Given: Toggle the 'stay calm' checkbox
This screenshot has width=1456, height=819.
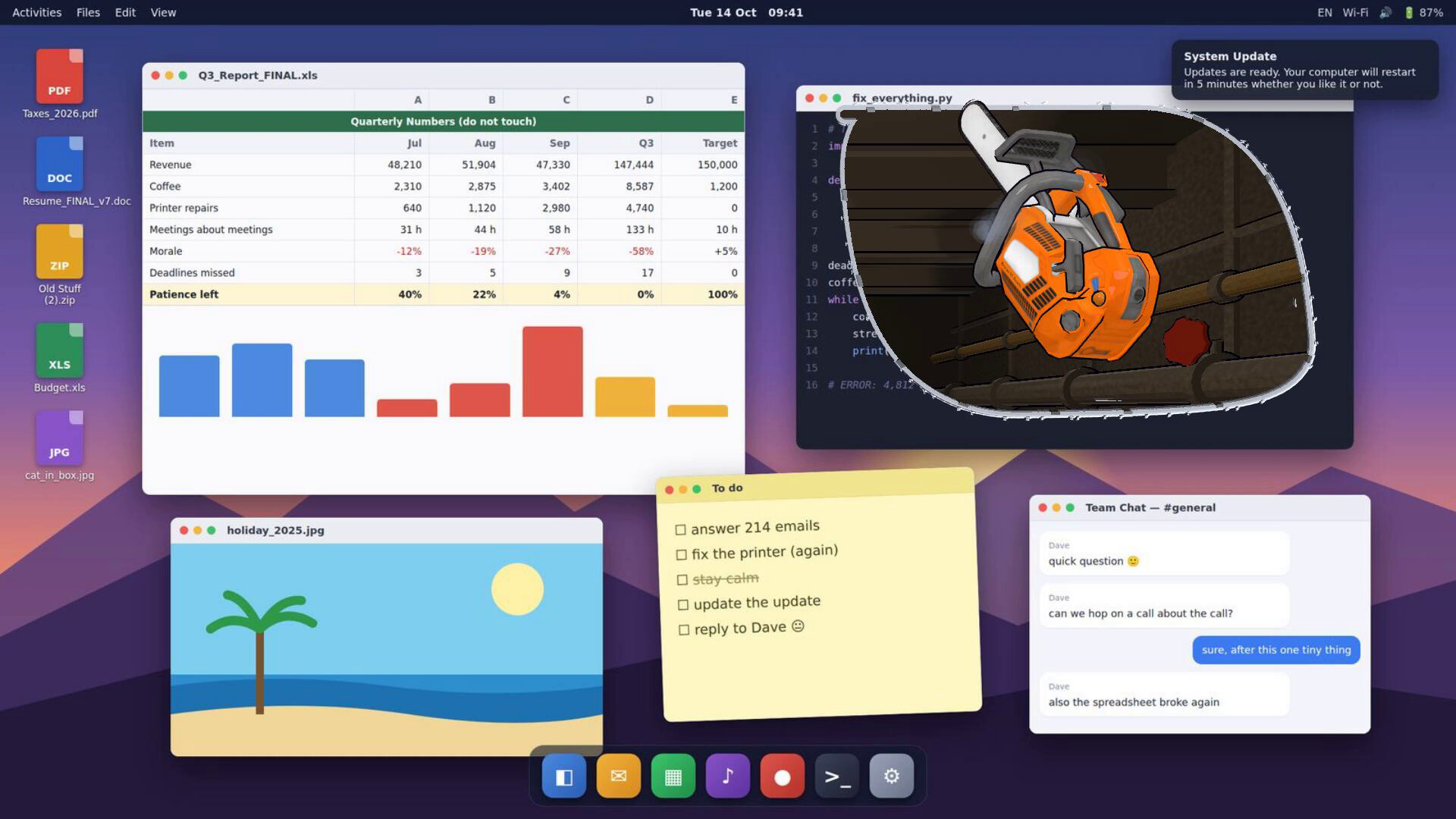Looking at the screenshot, I should pos(682,580).
